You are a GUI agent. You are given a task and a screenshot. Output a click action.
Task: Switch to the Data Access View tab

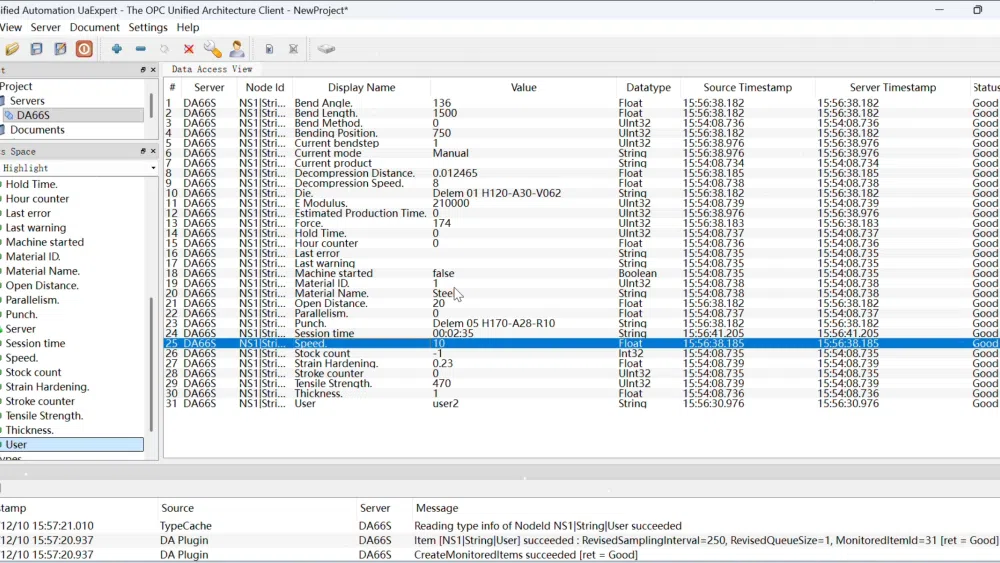[212, 69]
